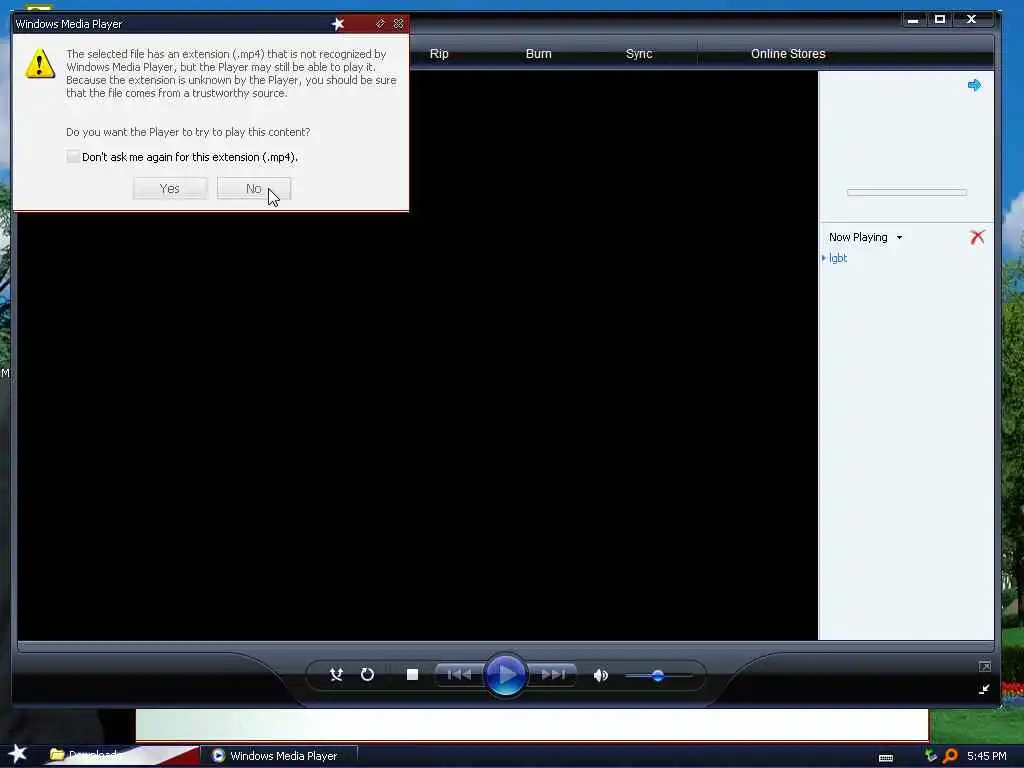Click the Yes button in the dialog
1024x768 pixels.
click(x=170, y=189)
